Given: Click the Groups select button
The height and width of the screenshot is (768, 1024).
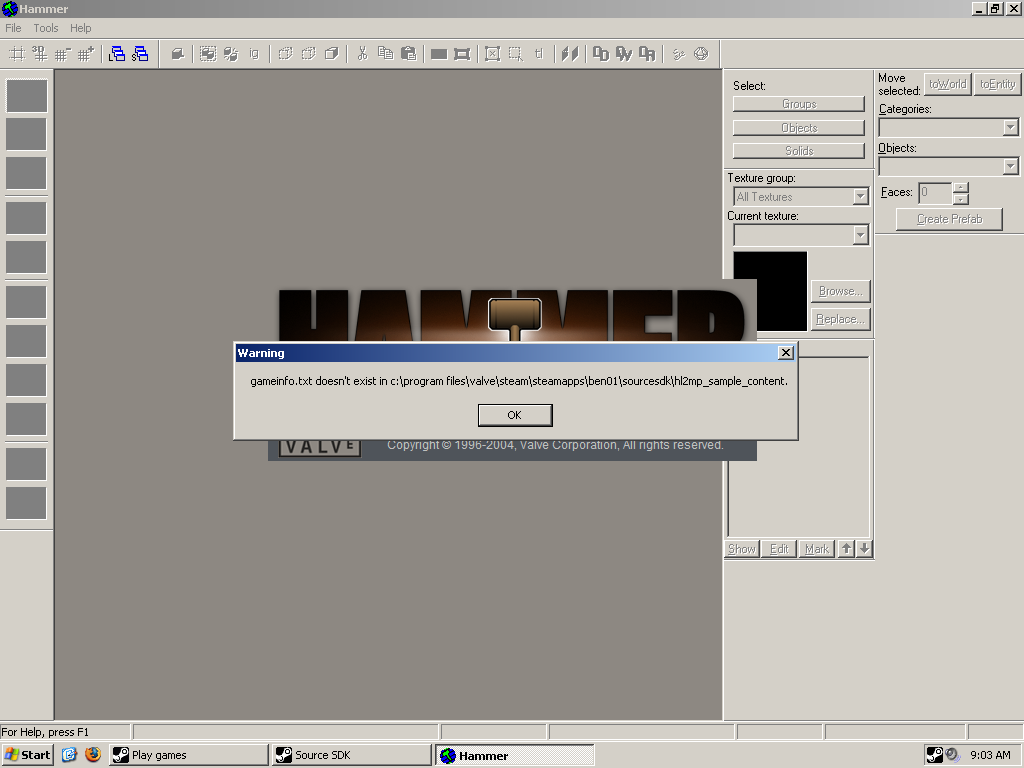Looking at the screenshot, I should 799,104.
